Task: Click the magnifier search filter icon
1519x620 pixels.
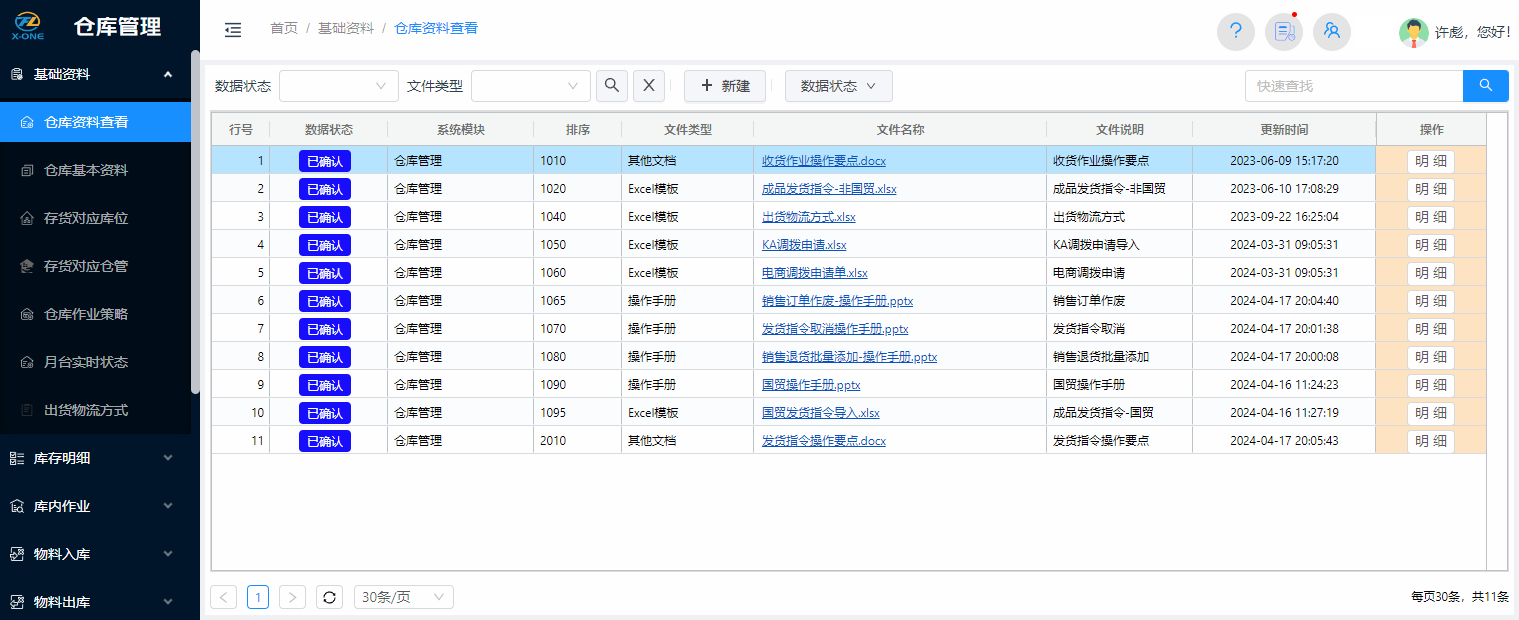Action: coord(612,86)
